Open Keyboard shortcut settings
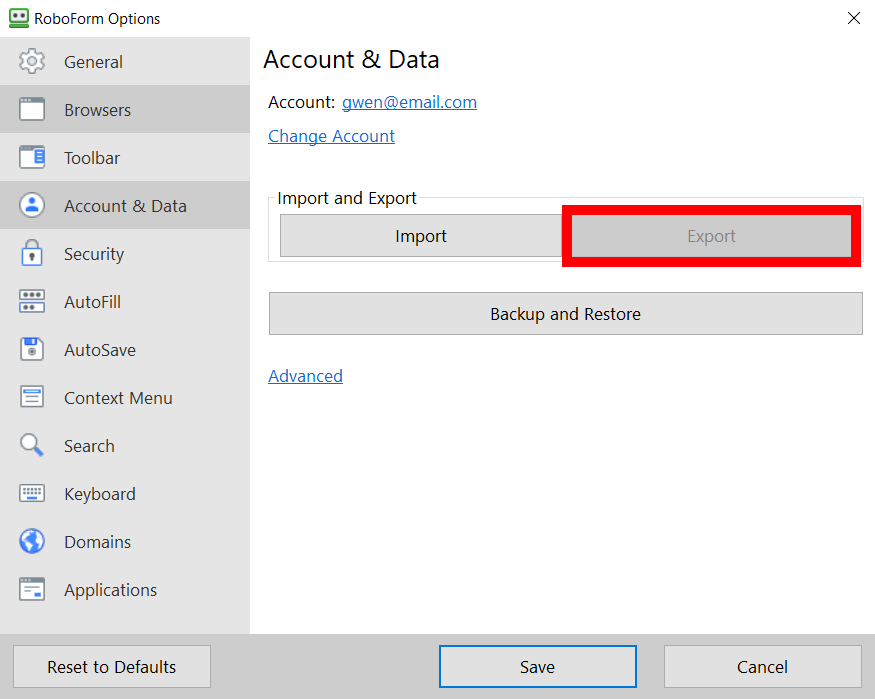This screenshot has width=875, height=699. coord(125,493)
